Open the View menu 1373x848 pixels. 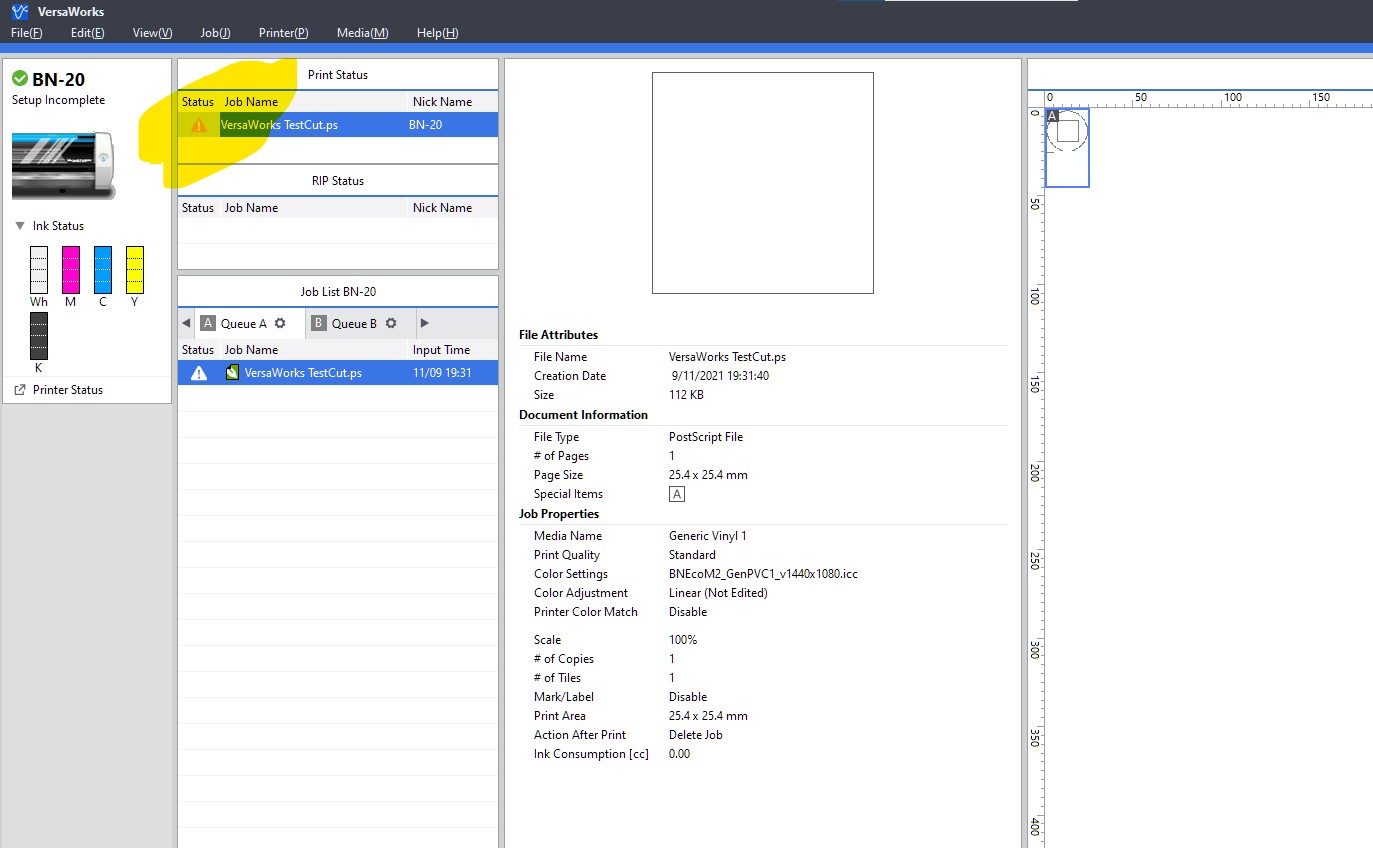[x=152, y=33]
